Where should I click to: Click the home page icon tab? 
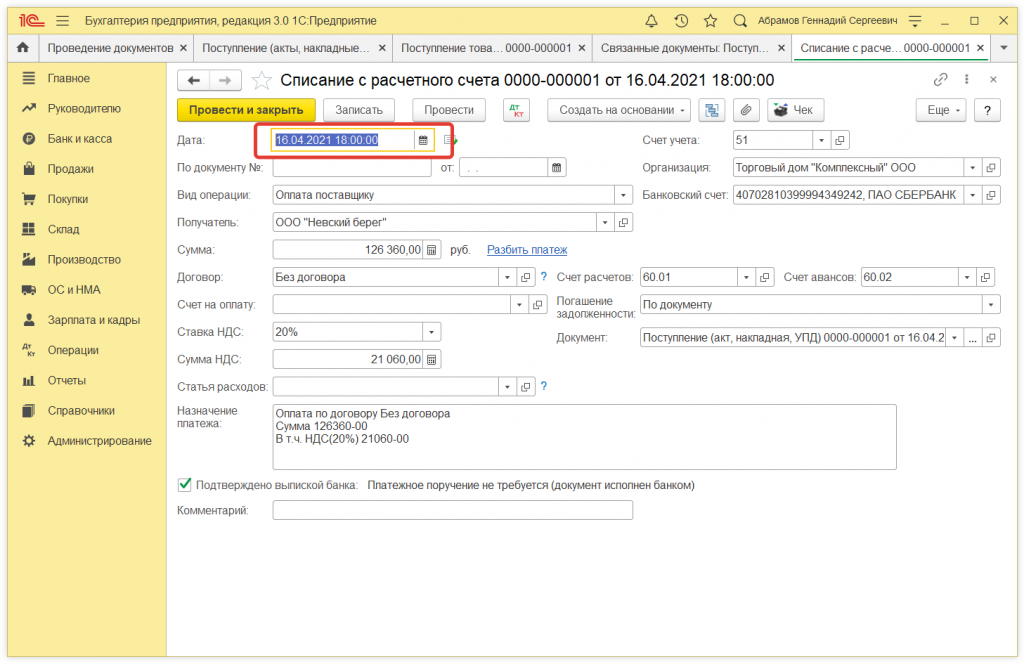click(22, 47)
